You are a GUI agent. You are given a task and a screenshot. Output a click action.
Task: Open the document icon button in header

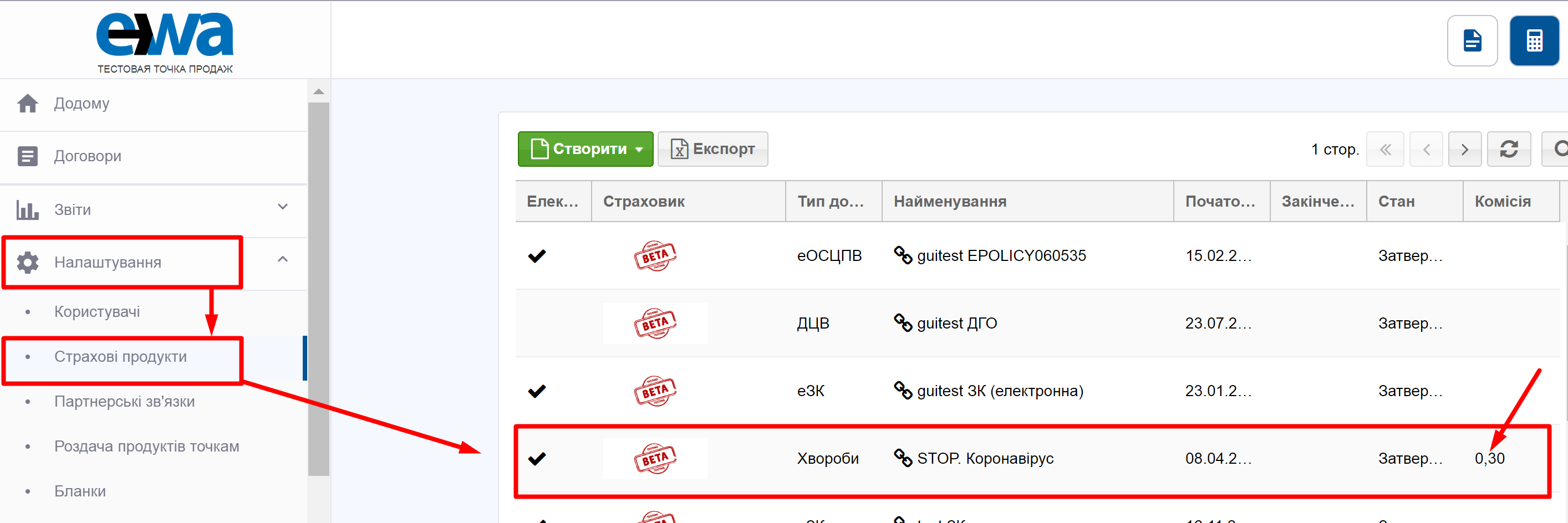[x=1472, y=41]
